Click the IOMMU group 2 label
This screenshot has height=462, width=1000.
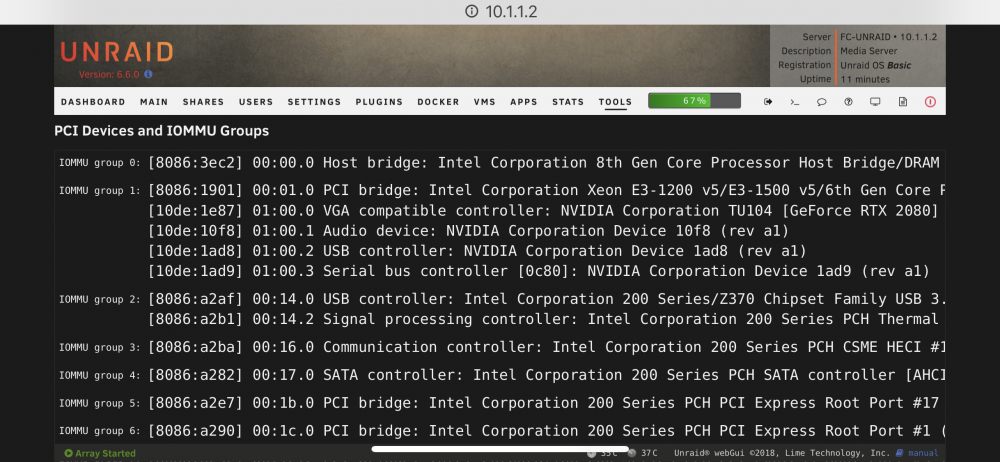tap(99, 299)
